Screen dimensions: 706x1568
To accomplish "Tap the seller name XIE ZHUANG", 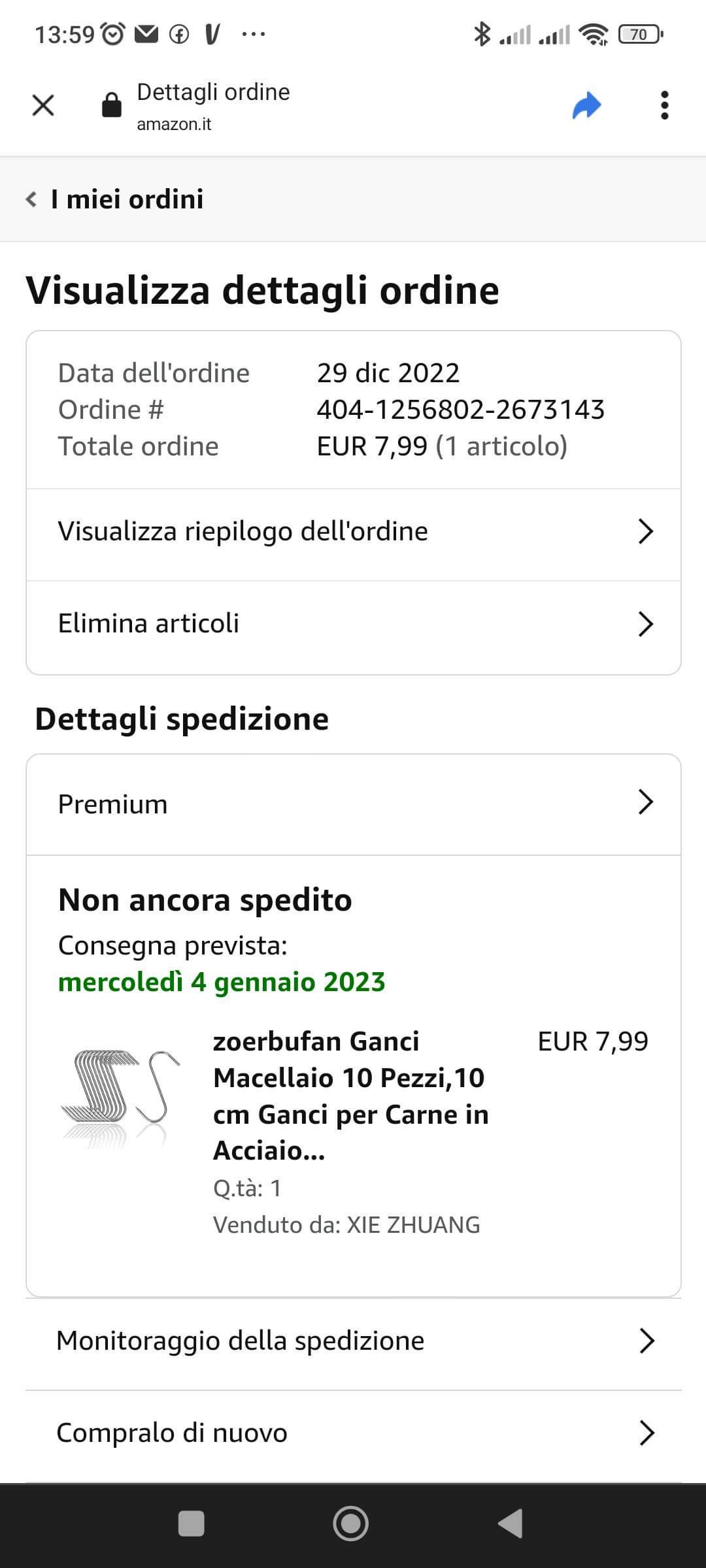I will 413,1224.
